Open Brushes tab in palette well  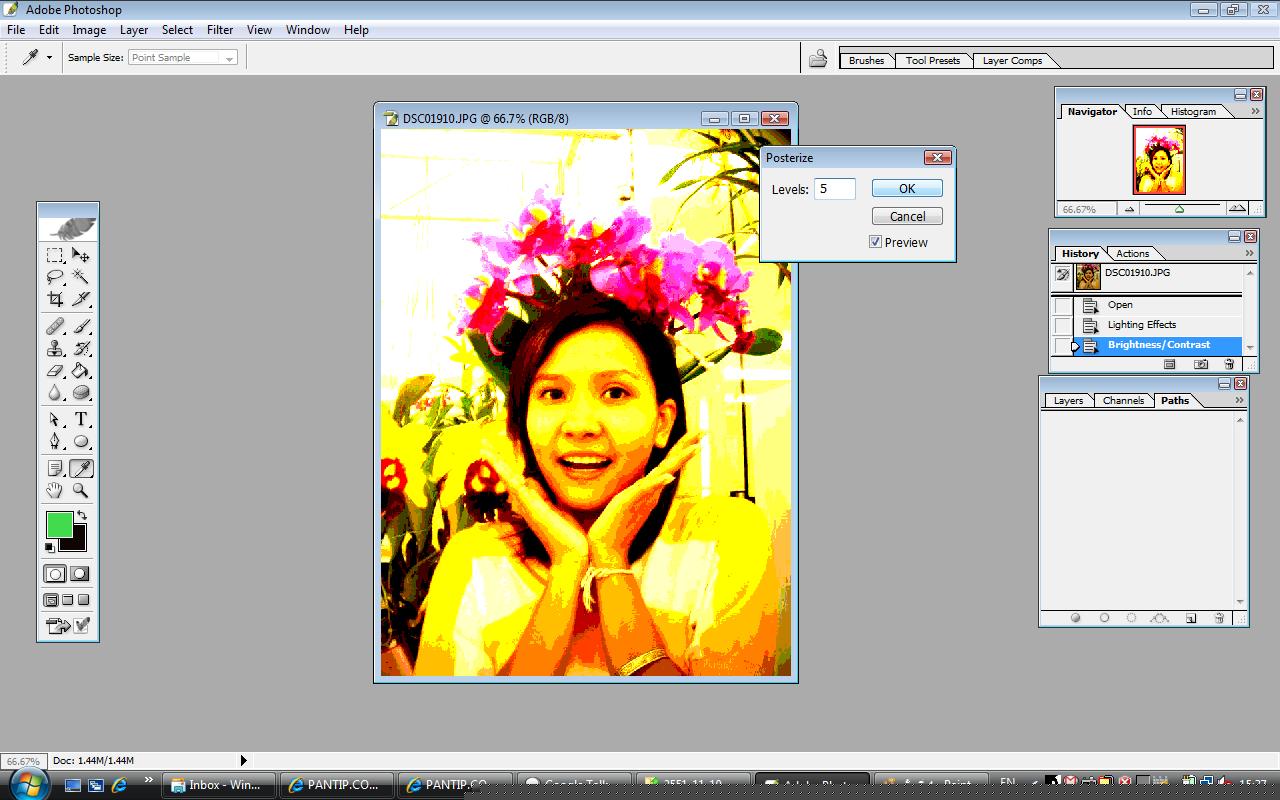(866, 60)
